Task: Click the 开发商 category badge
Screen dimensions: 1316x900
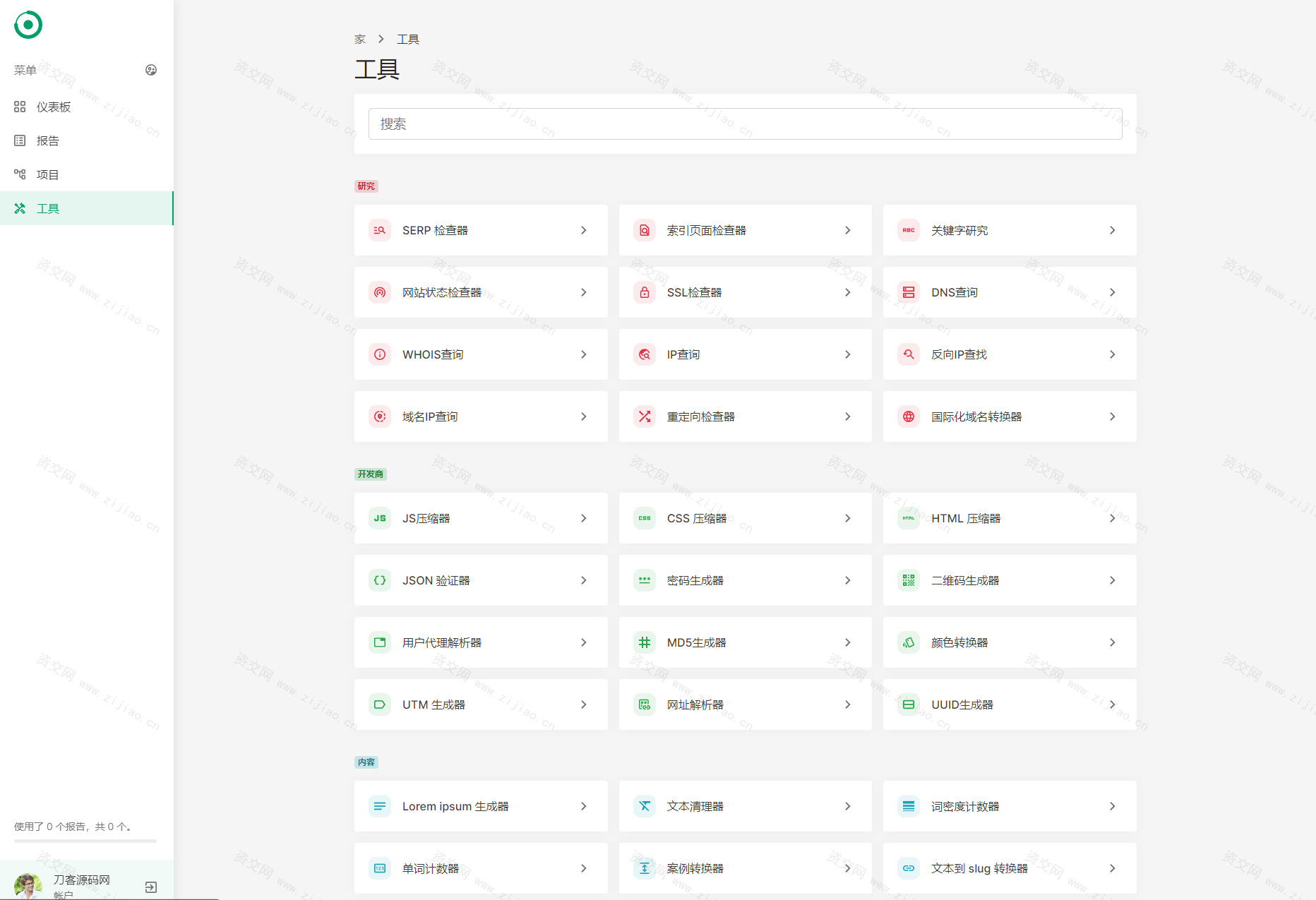Action: pyautogui.click(x=371, y=474)
